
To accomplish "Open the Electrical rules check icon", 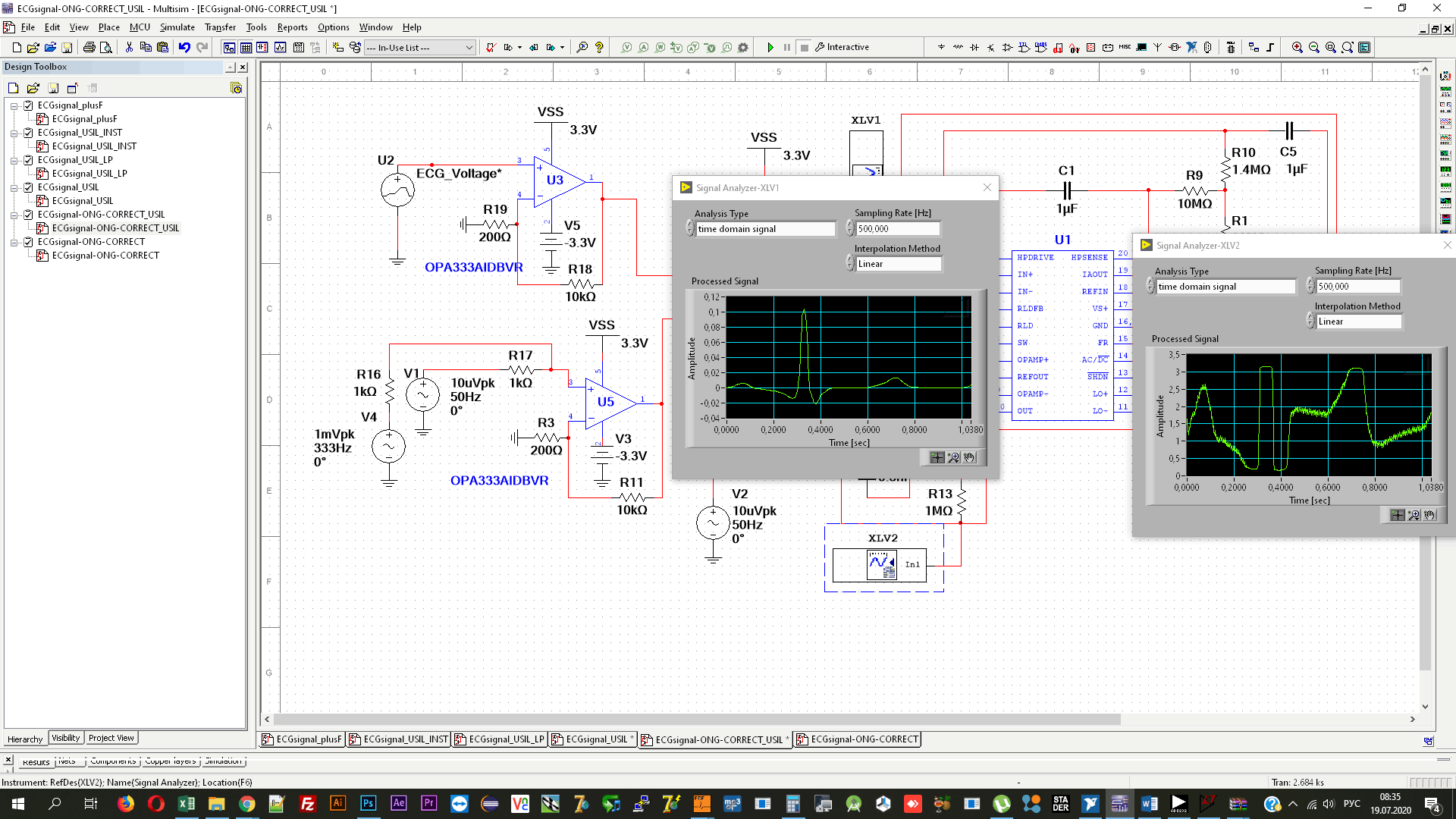I will coord(491,47).
